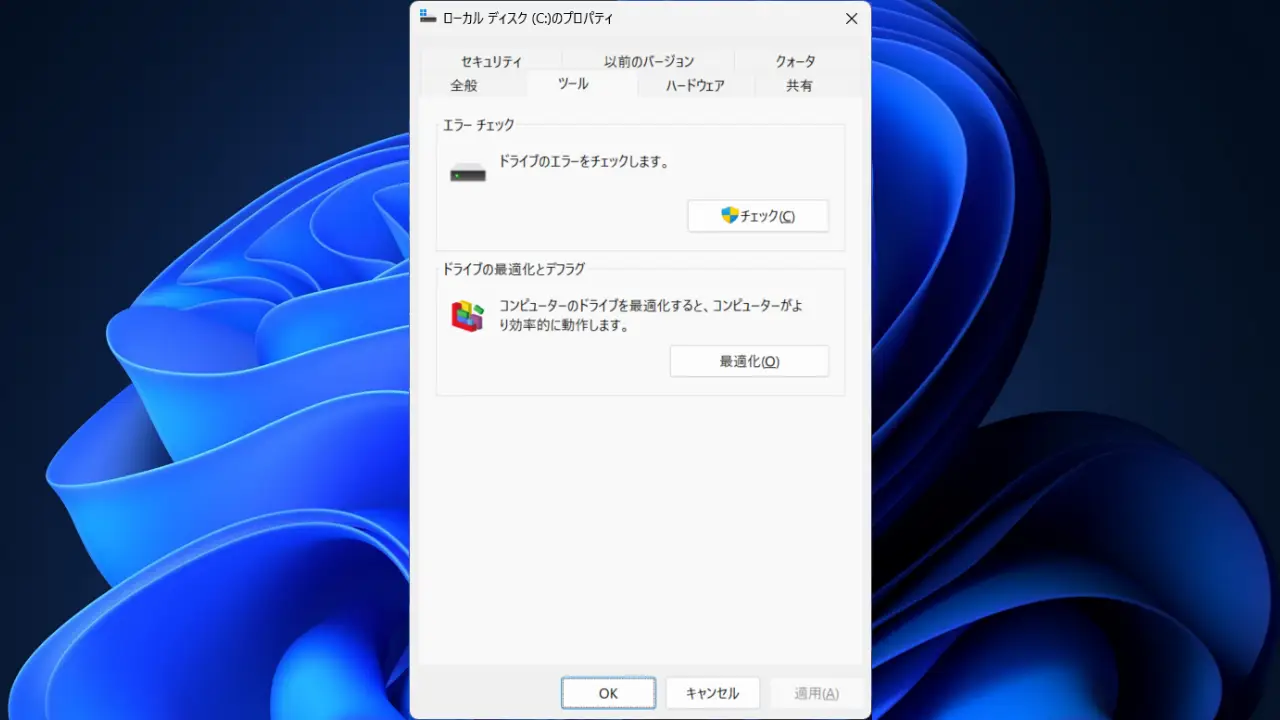Click the ローカル ディスク (C:)のプロパティ title text

click(x=528, y=18)
